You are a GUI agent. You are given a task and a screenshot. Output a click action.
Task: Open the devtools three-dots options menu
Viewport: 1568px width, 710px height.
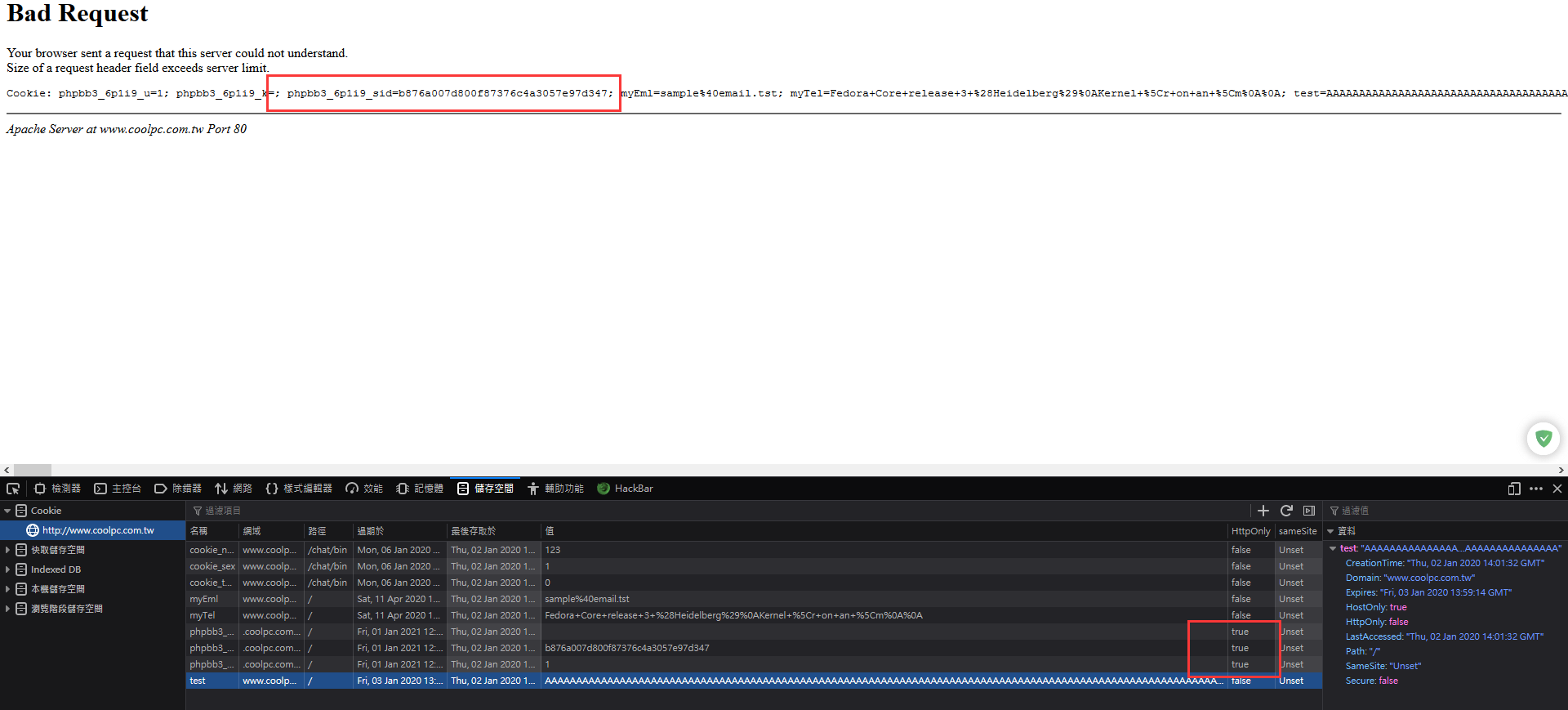click(1536, 489)
